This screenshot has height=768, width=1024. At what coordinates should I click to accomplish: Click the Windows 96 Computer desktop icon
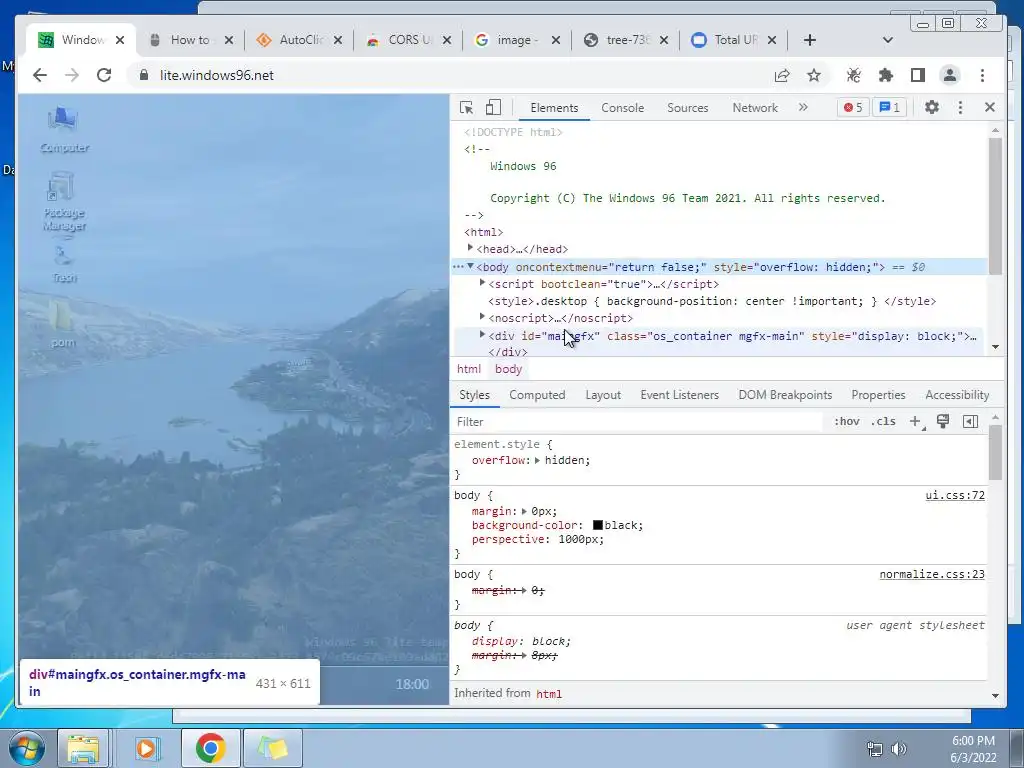tap(64, 129)
